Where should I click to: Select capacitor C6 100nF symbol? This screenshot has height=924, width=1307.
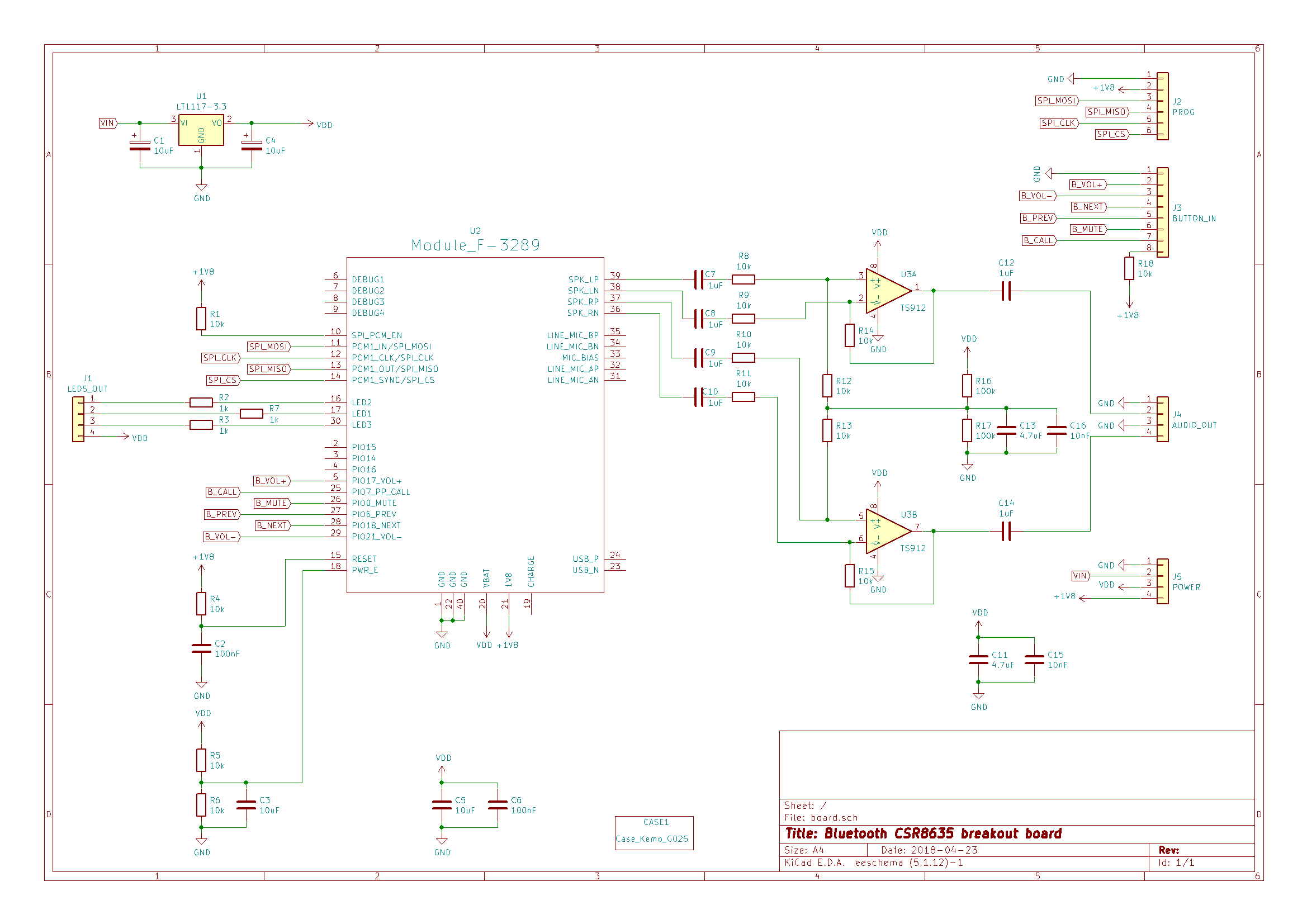[498, 805]
